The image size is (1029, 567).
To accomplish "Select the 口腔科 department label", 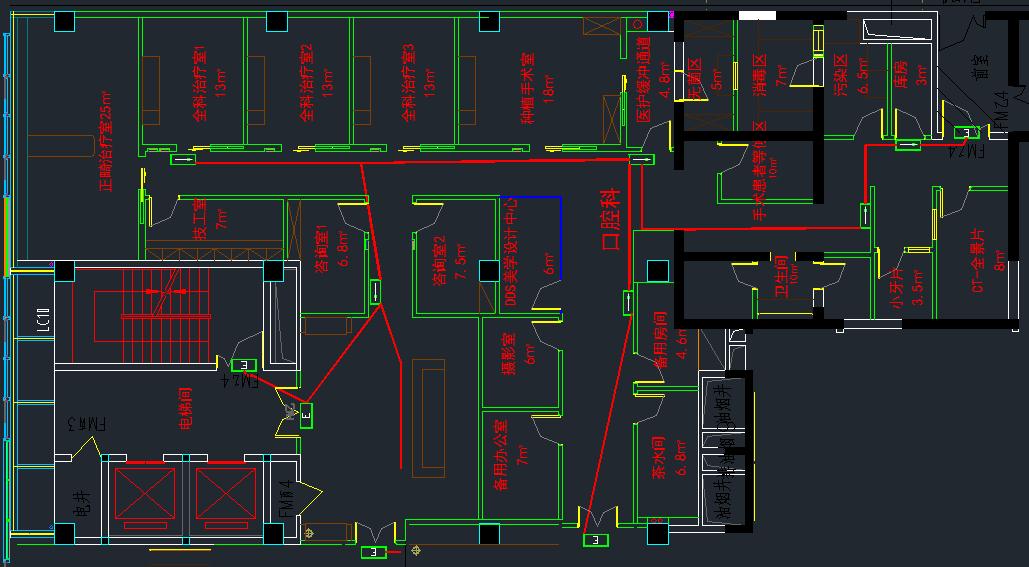I will coord(610,220).
